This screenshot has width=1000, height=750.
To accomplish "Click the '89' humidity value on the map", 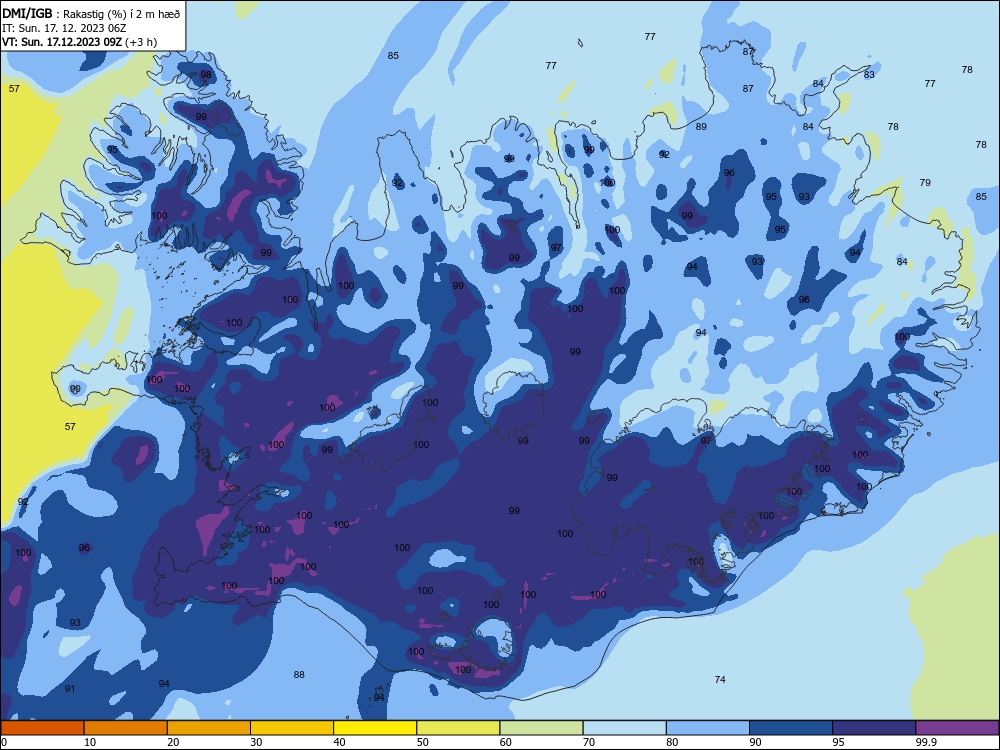I will coord(702,127).
